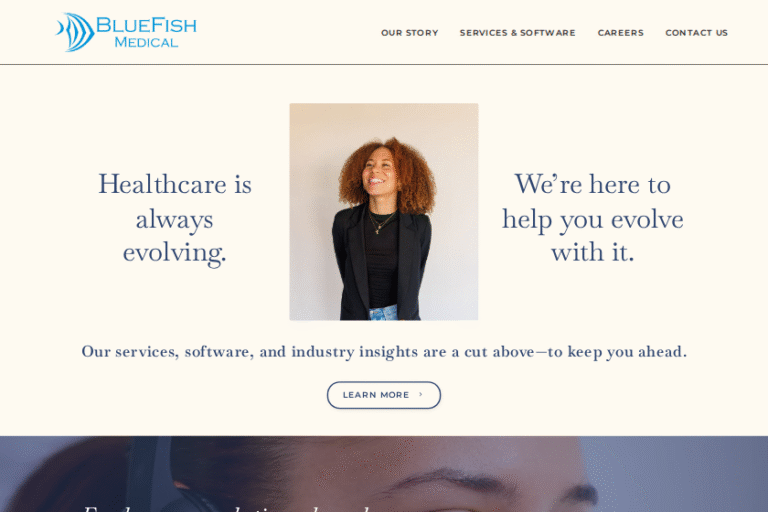The width and height of the screenshot is (768, 512).
Task: Click the blue-tinted banner image at the bottom
Action: [x=384, y=474]
